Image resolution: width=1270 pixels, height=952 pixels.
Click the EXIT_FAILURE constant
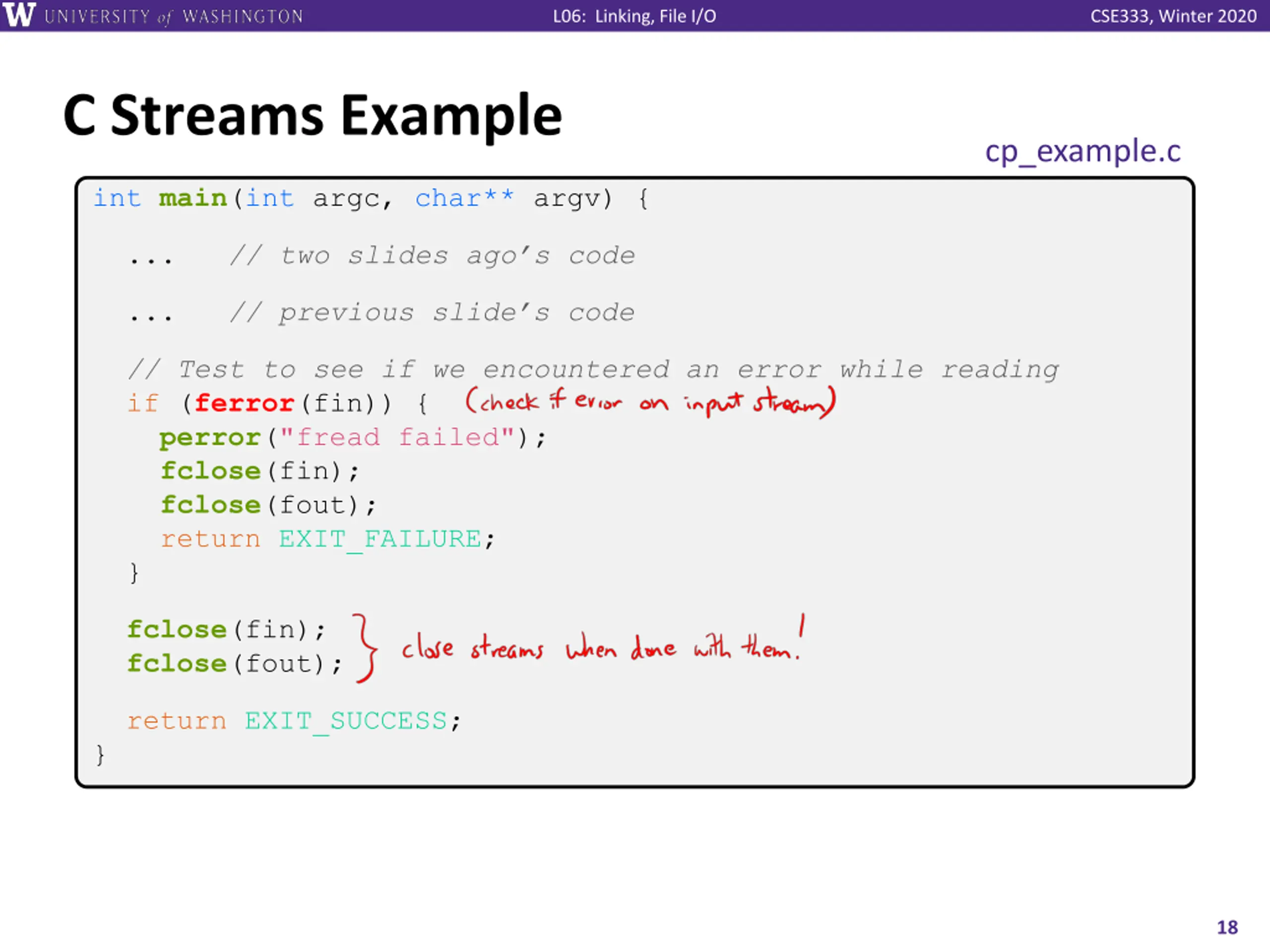380,539
